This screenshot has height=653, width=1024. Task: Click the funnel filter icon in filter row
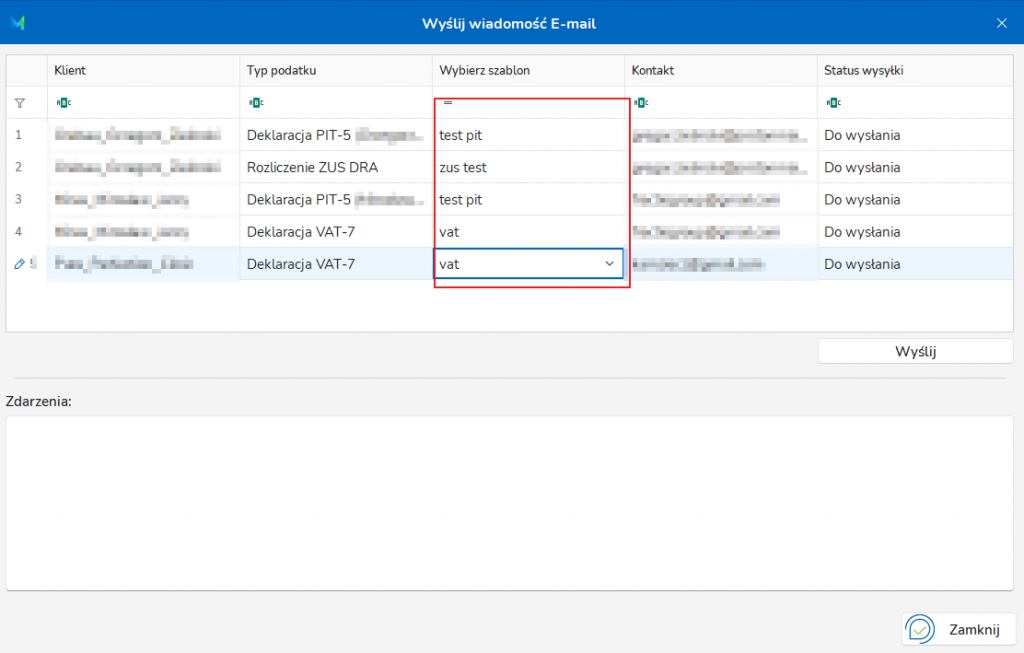coord(20,103)
